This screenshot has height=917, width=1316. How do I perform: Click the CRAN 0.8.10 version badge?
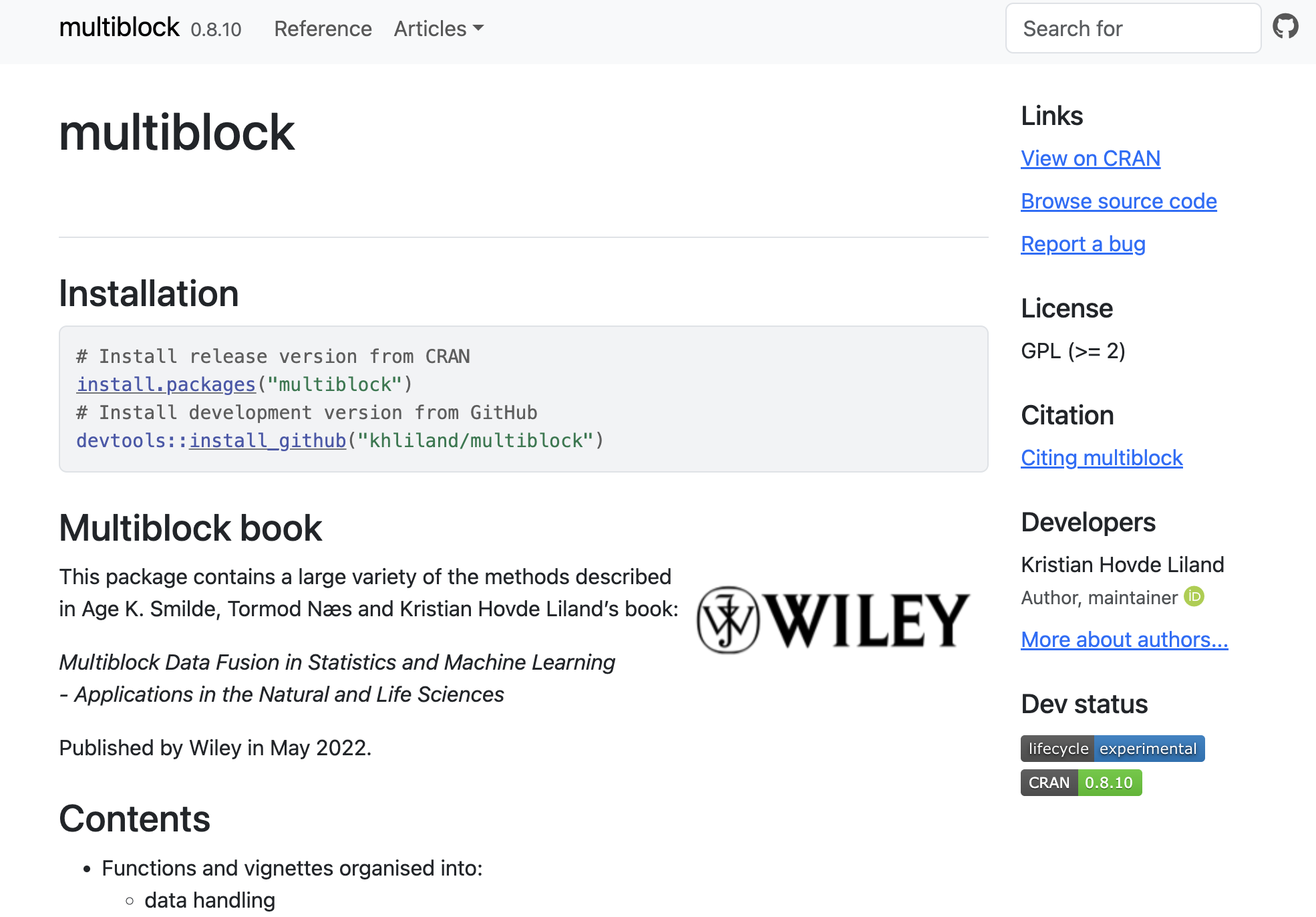click(x=1081, y=783)
